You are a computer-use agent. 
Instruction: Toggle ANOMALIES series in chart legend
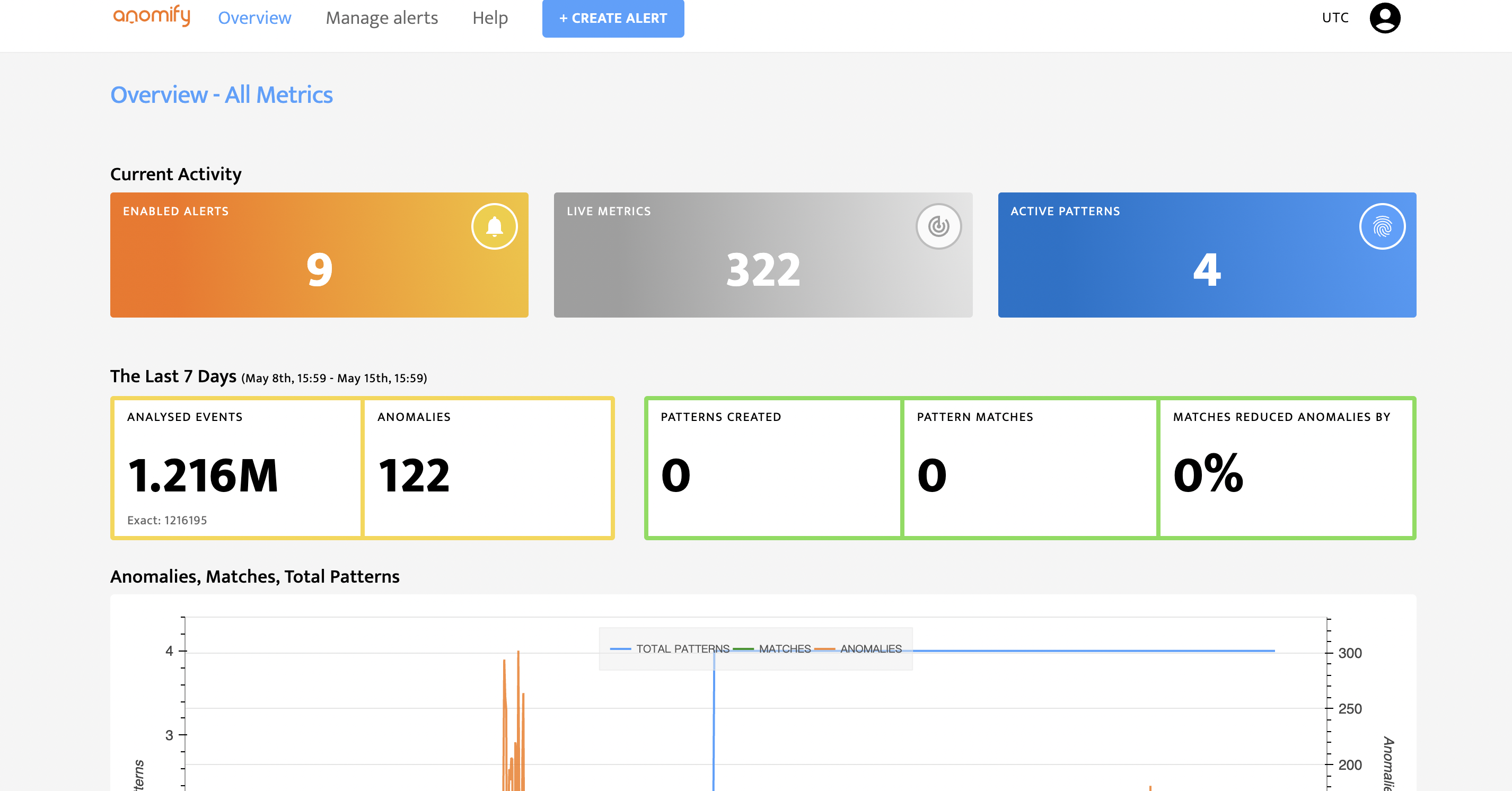859,648
